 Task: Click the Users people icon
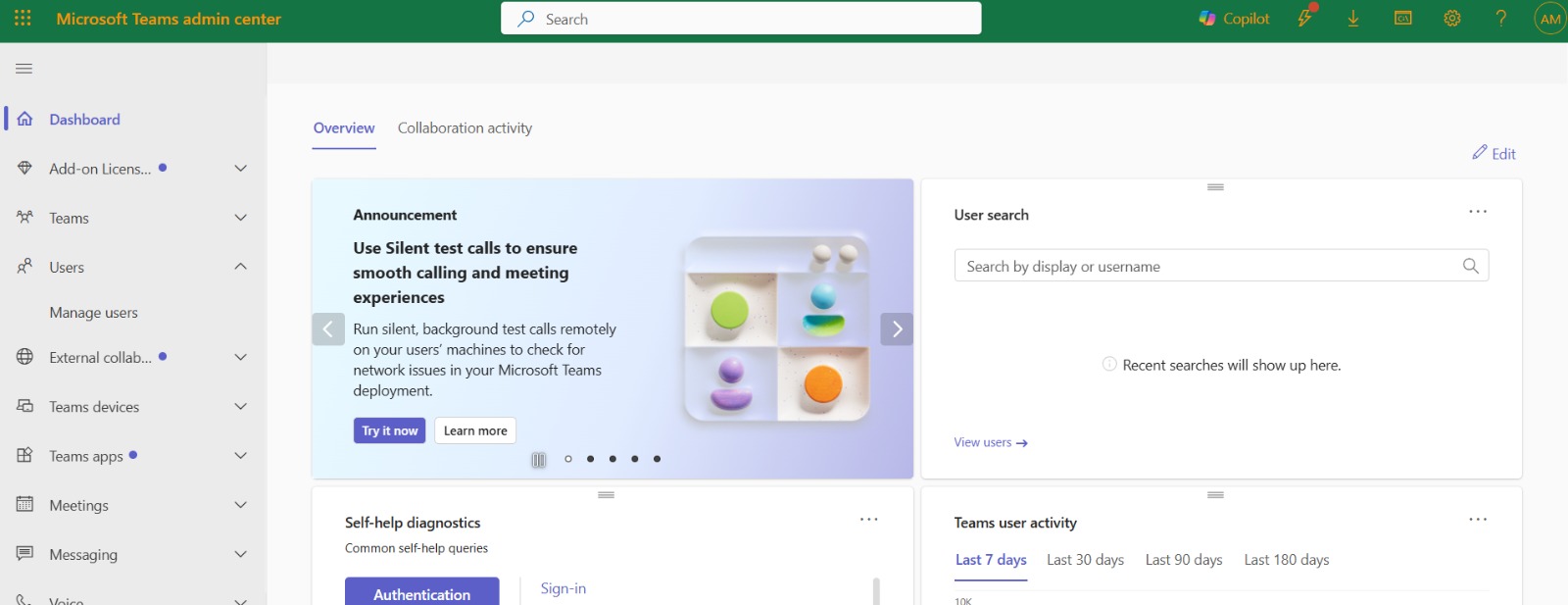25,266
